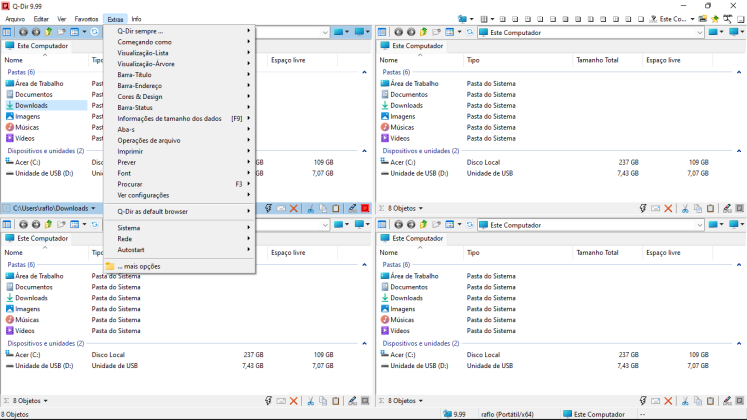The width and height of the screenshot is (747, 420).
Task: Click back arrow in bottom-right pane toolbar
Action: [x=398, y=224]
